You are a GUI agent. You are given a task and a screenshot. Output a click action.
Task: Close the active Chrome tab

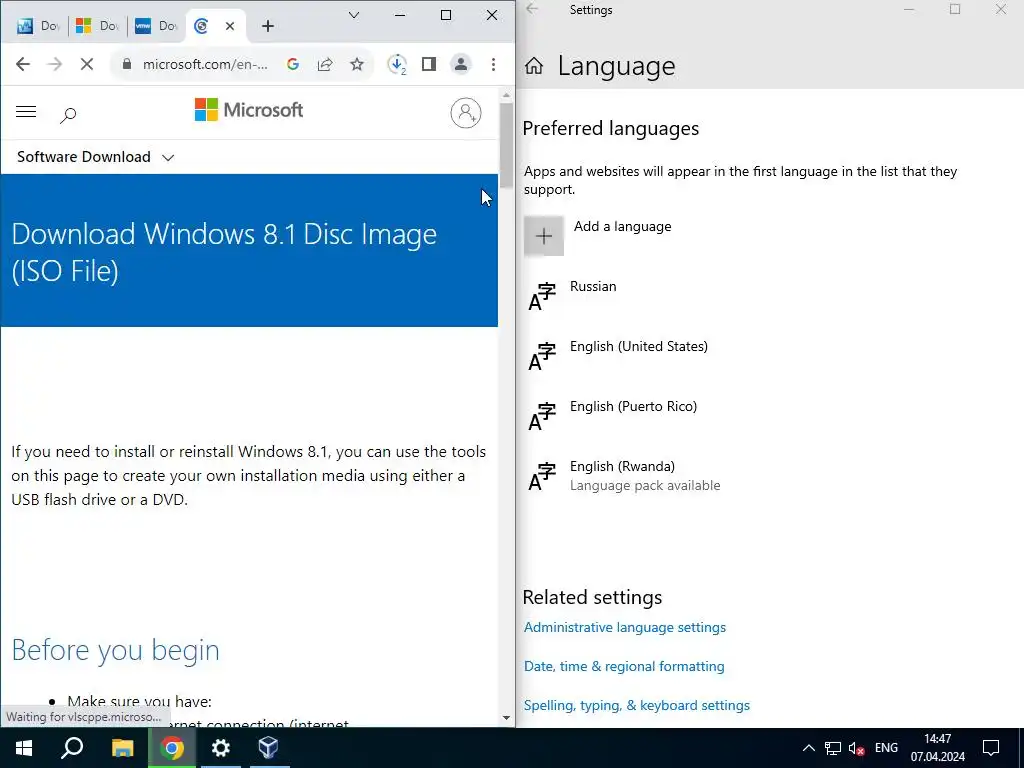coord(230,26)
